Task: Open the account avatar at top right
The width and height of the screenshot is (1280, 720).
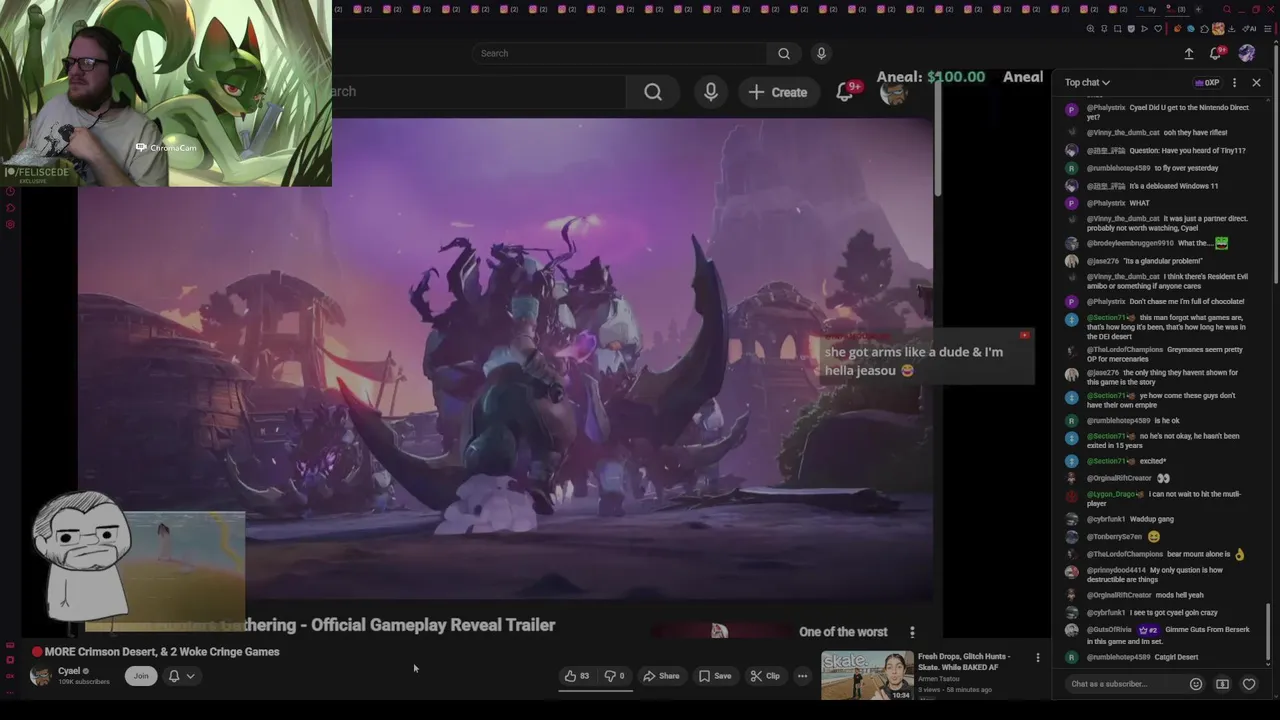Action: click(x=1246, y=53)
